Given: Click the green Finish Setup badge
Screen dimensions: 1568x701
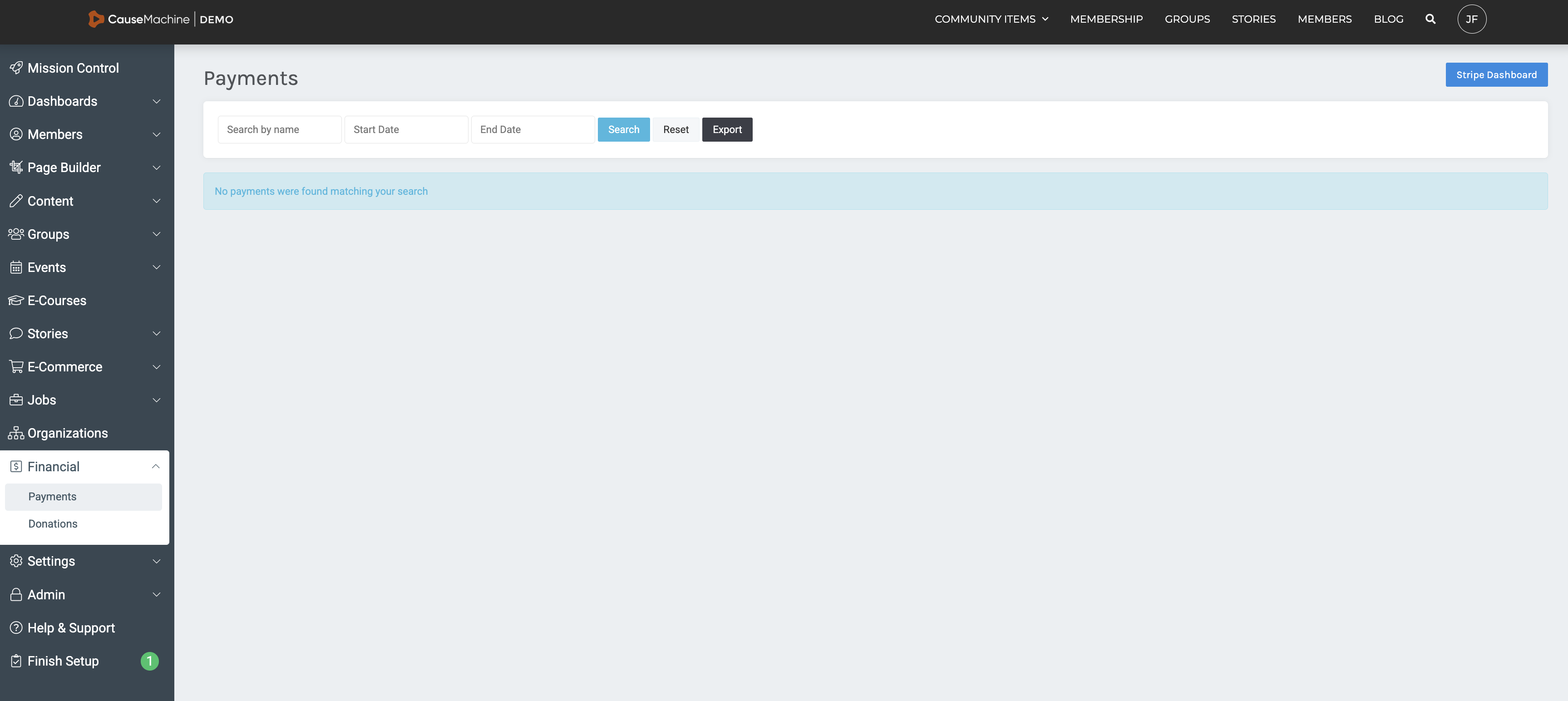Looking at the screenshot, I should click(149, 661).
